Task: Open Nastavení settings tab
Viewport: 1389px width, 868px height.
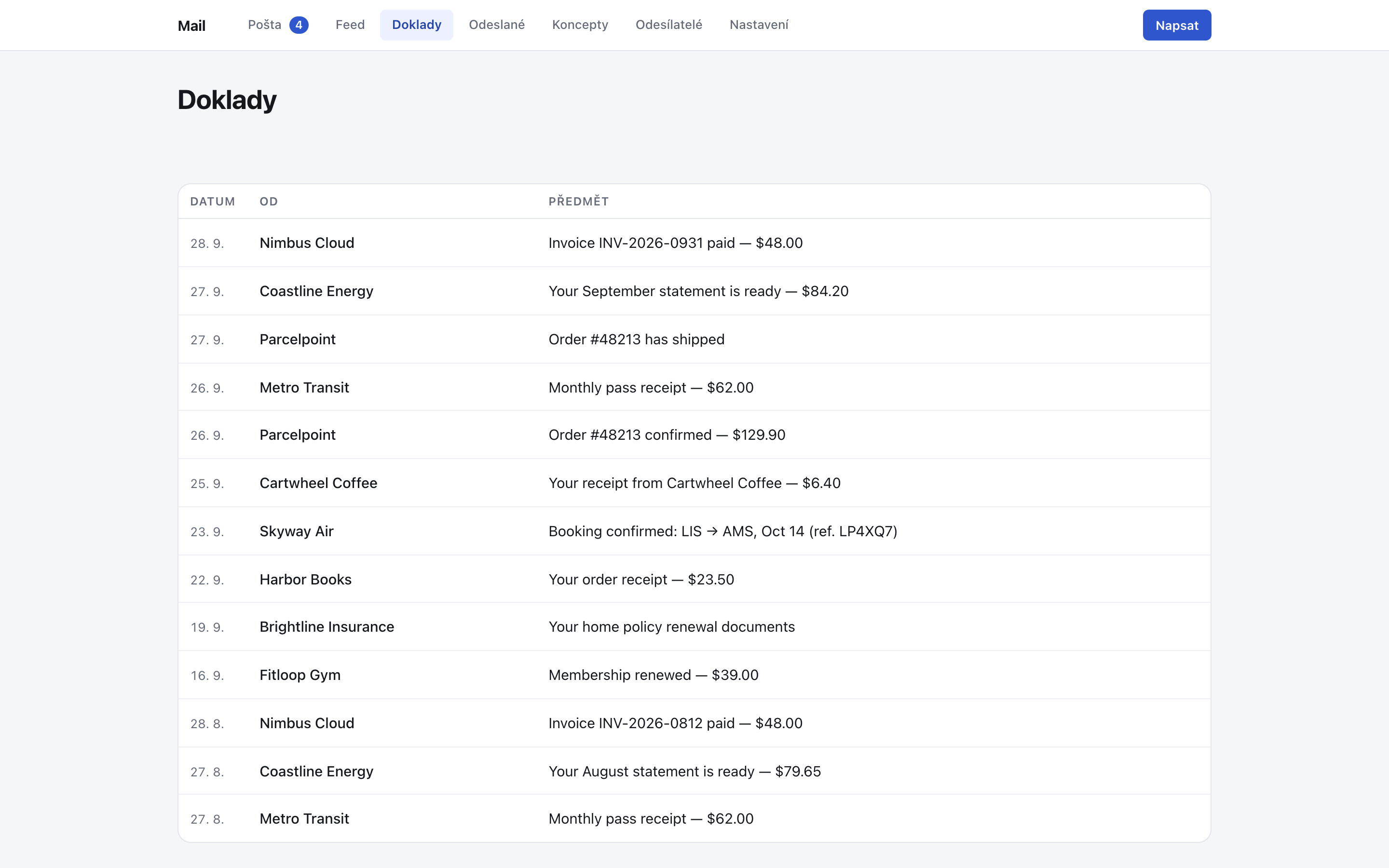Action: pos(759,25)
